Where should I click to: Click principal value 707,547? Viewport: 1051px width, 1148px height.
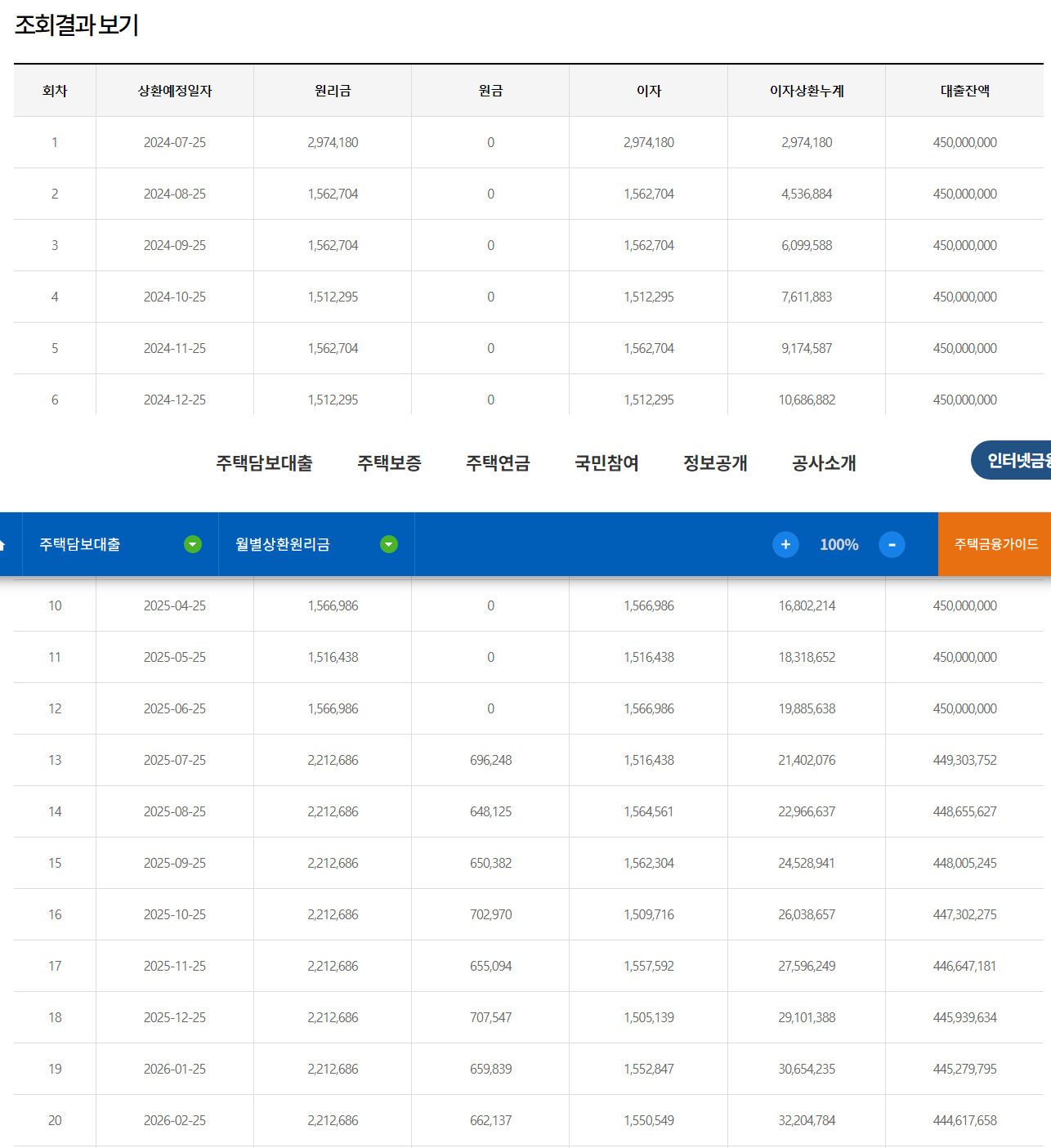[490, 1017]
